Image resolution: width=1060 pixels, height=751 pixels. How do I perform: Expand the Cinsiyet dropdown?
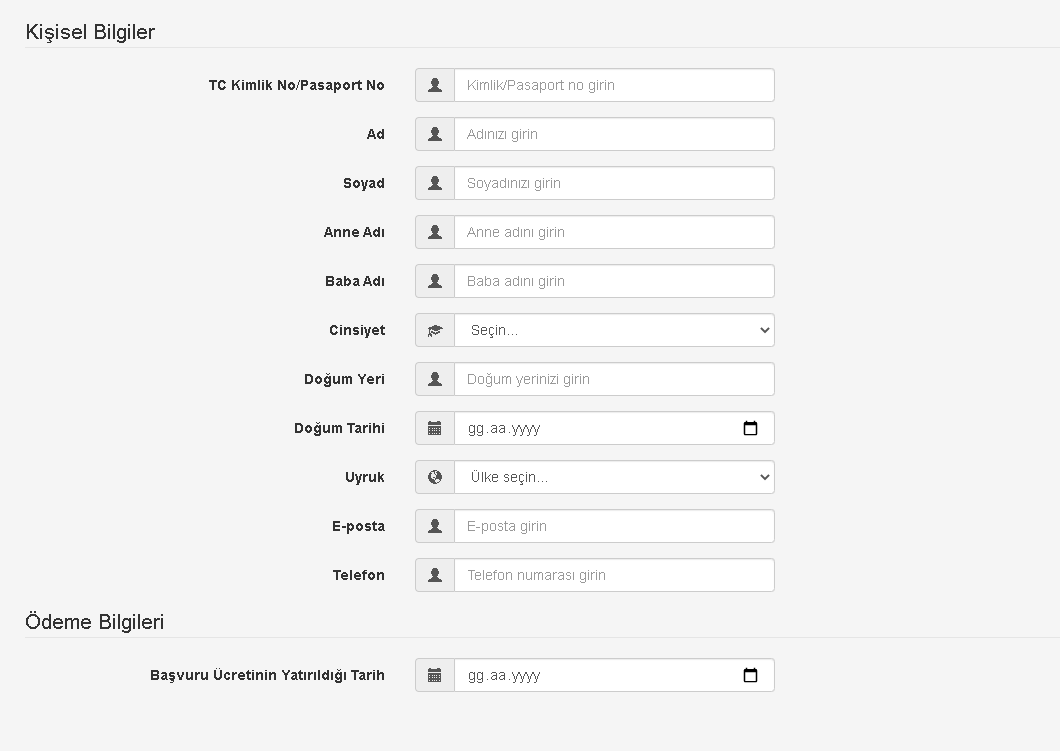614,330
